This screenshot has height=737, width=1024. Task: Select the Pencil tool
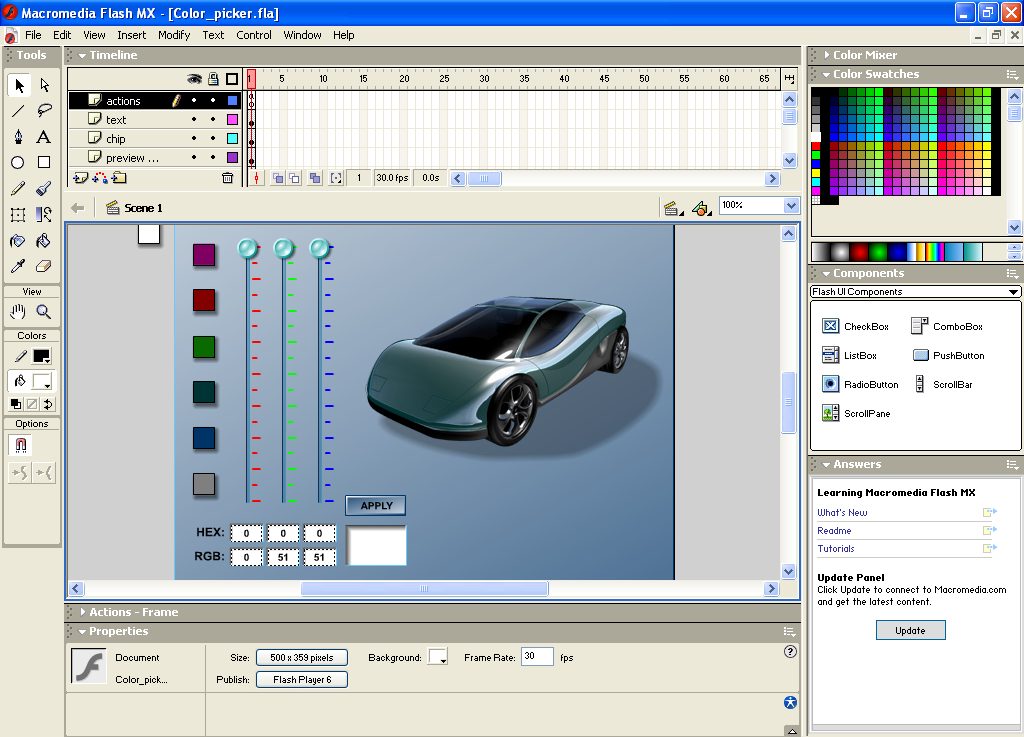click(x=18, y=189)
